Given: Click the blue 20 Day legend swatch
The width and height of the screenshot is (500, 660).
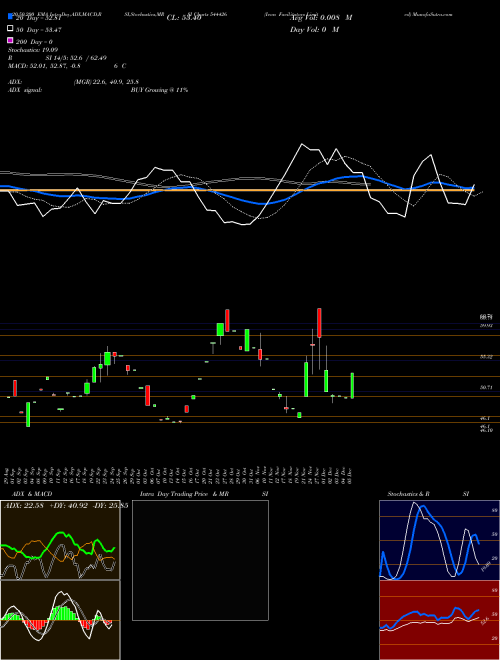Looking at the screenshot, I should [x=10, y=17].
